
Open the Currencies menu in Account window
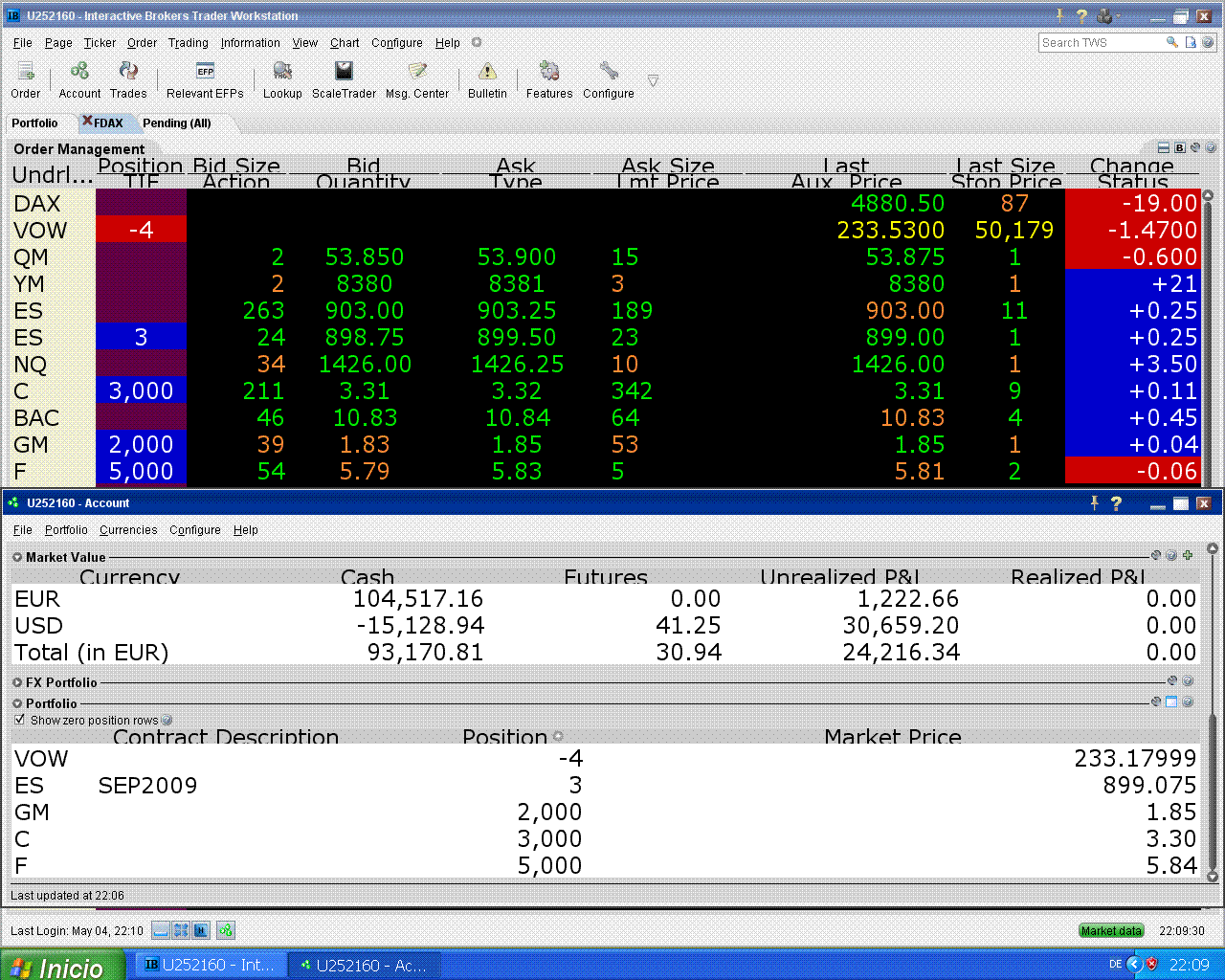(128, 530)
